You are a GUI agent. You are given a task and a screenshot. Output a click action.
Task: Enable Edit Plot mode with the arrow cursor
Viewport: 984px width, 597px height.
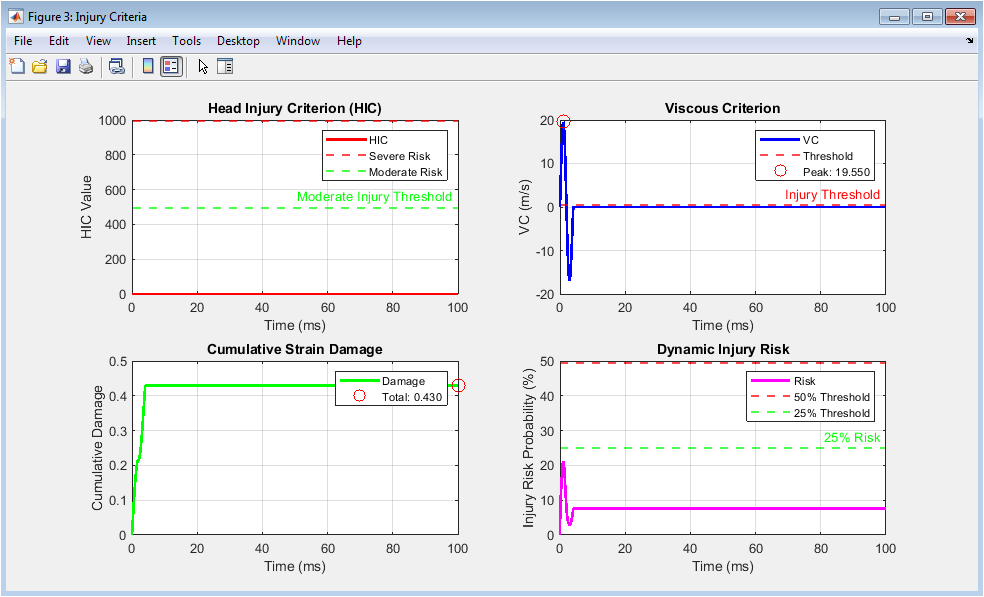203,67
